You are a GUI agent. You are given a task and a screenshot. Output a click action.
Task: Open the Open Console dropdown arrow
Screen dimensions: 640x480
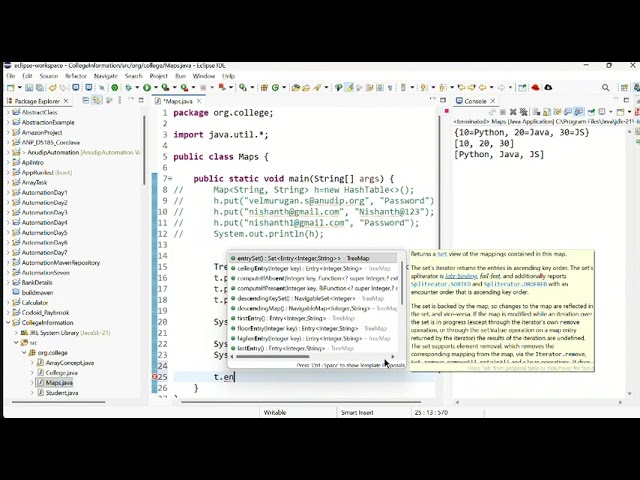pyautogui.click(x=629, y=112)
